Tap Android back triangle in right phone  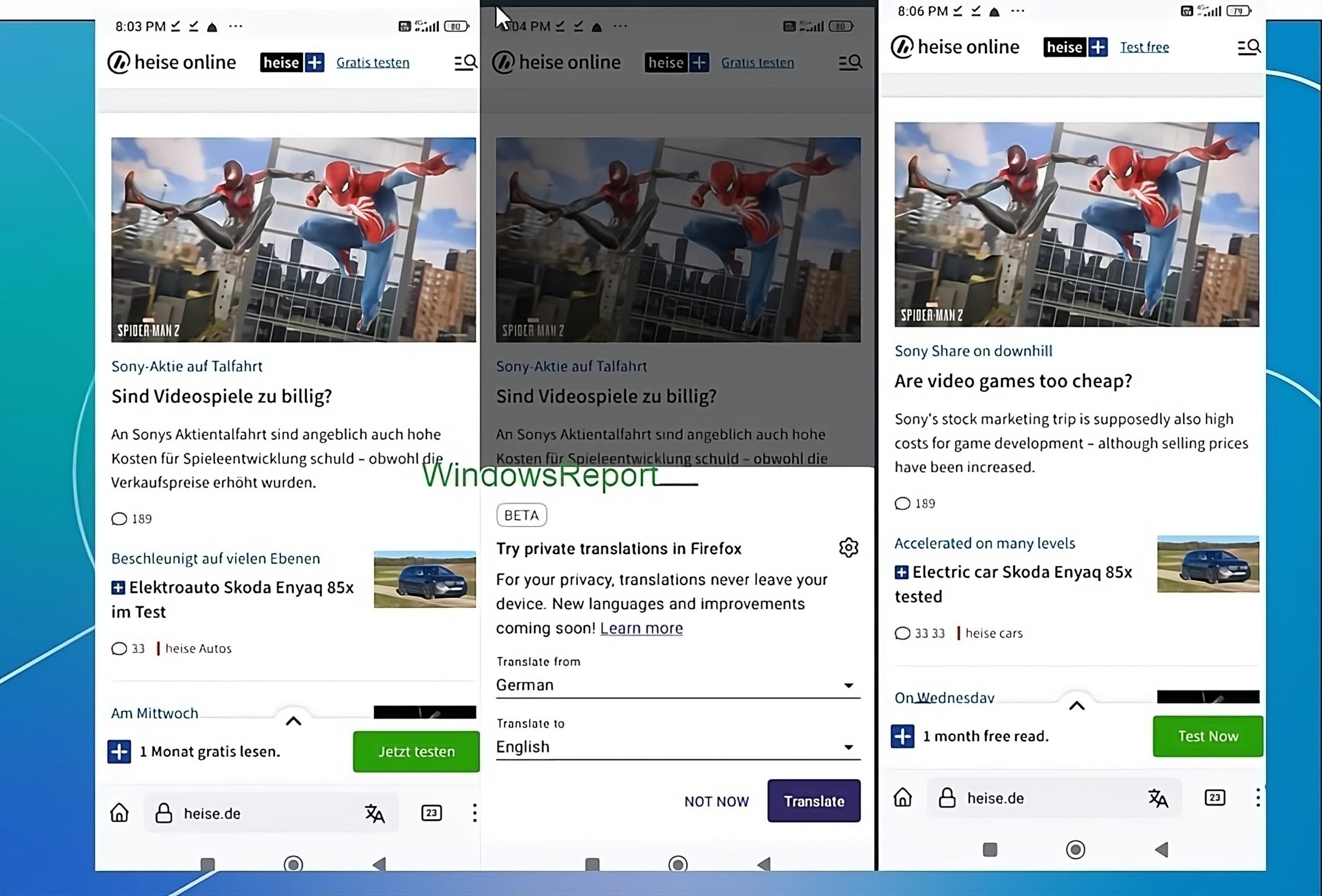pyautogui.click(x=1161, y=850)
